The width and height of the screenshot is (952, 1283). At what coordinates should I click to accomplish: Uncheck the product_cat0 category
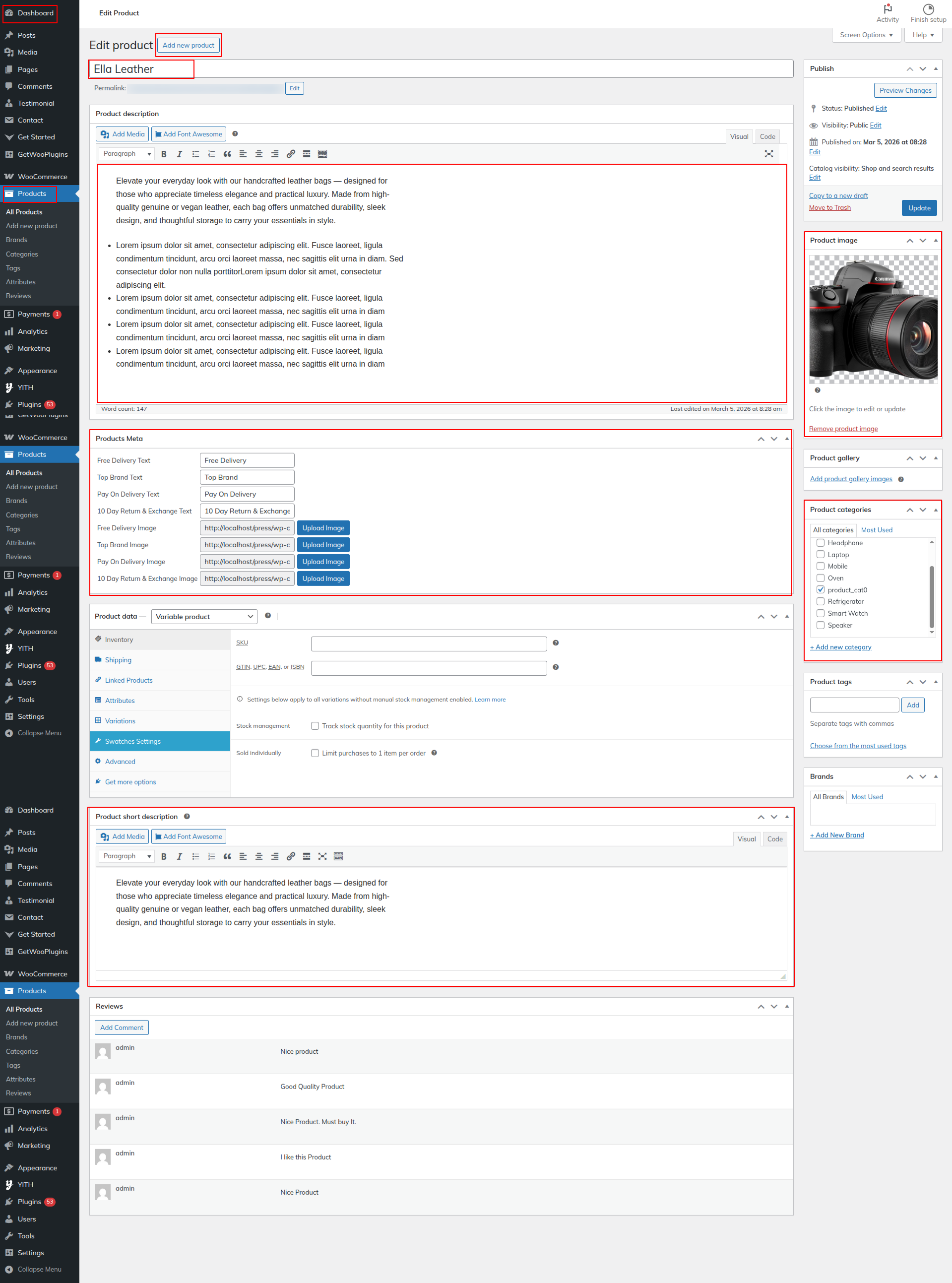click(x=820, y=589)
